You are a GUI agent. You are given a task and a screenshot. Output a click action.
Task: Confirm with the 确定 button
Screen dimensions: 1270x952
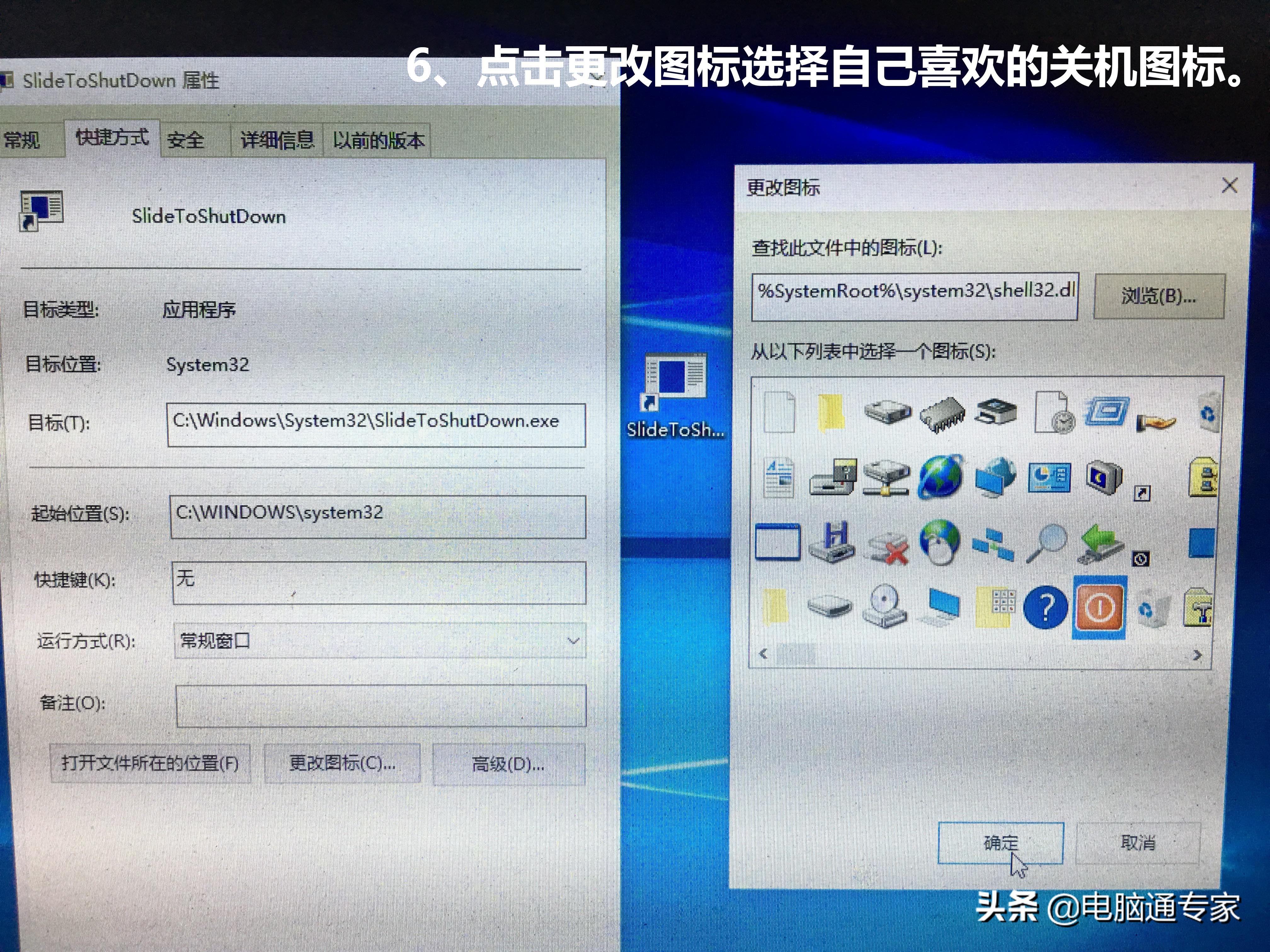pos(1001,843)
